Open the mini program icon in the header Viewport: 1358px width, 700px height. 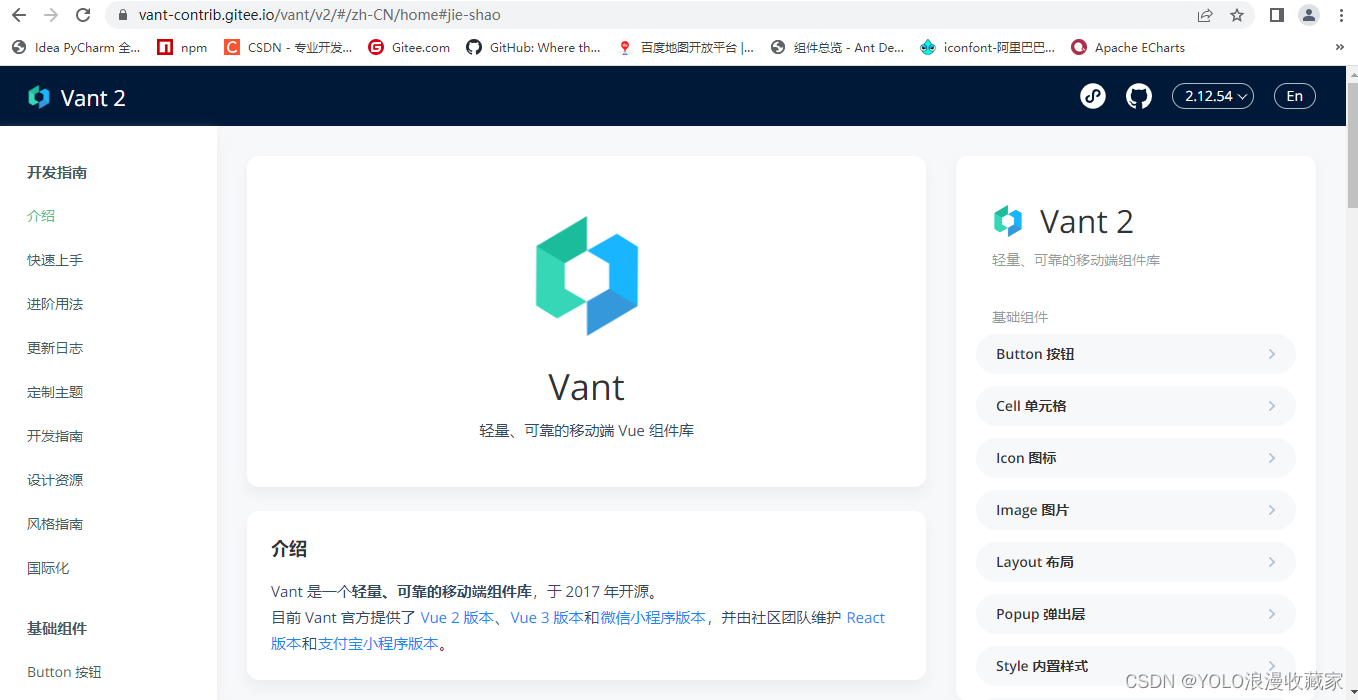coord(1093,96)
